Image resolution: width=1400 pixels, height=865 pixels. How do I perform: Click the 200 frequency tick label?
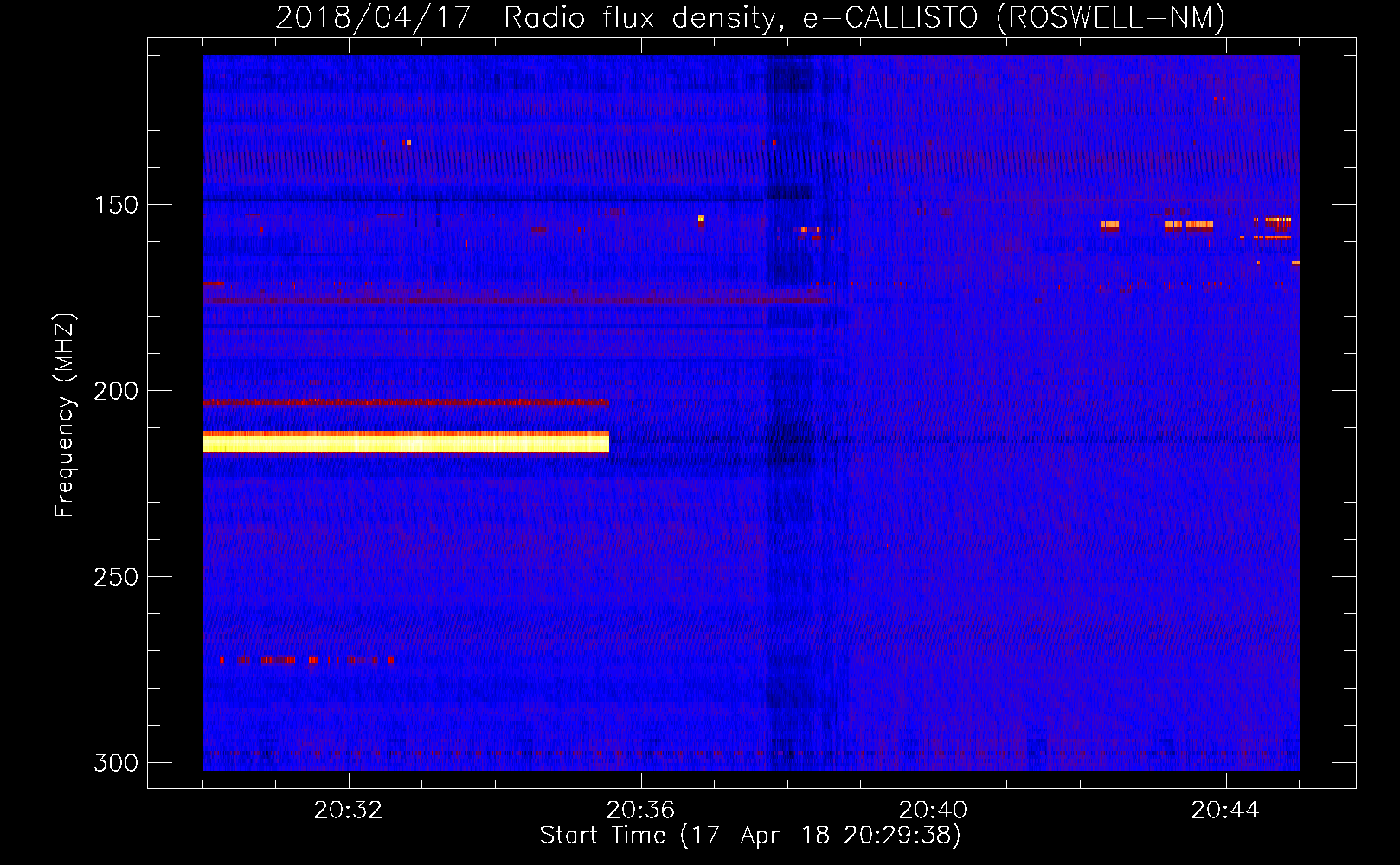tap(116, 391)
